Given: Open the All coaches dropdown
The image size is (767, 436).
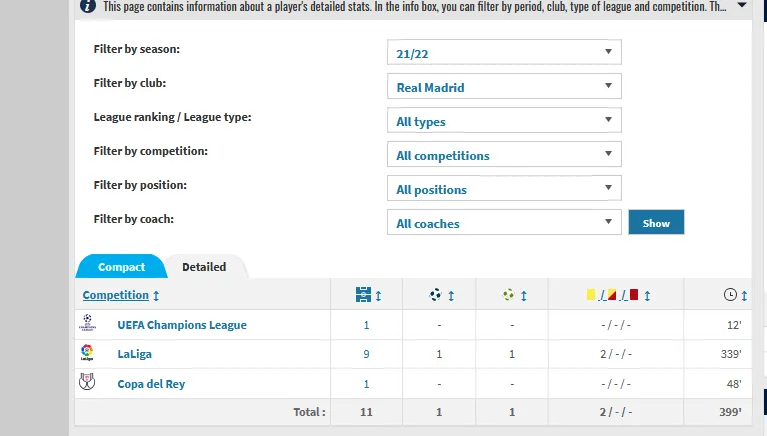Looking at the screenshot, I should pyautogui.click(x=504, y=222).
